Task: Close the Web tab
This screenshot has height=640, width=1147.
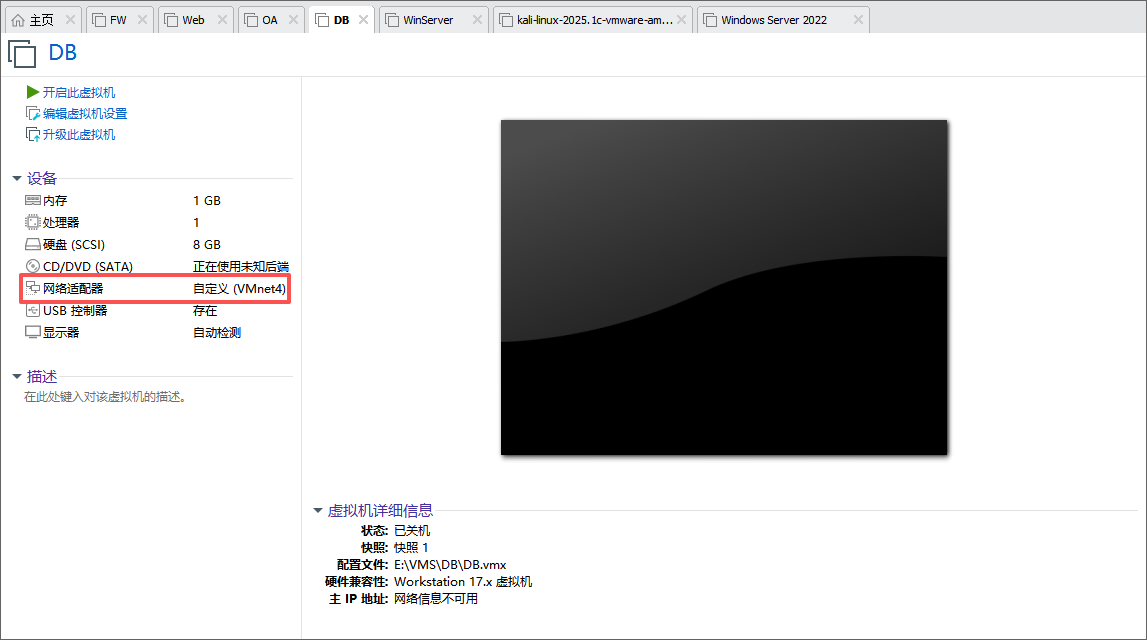Action: click(222, 20)
